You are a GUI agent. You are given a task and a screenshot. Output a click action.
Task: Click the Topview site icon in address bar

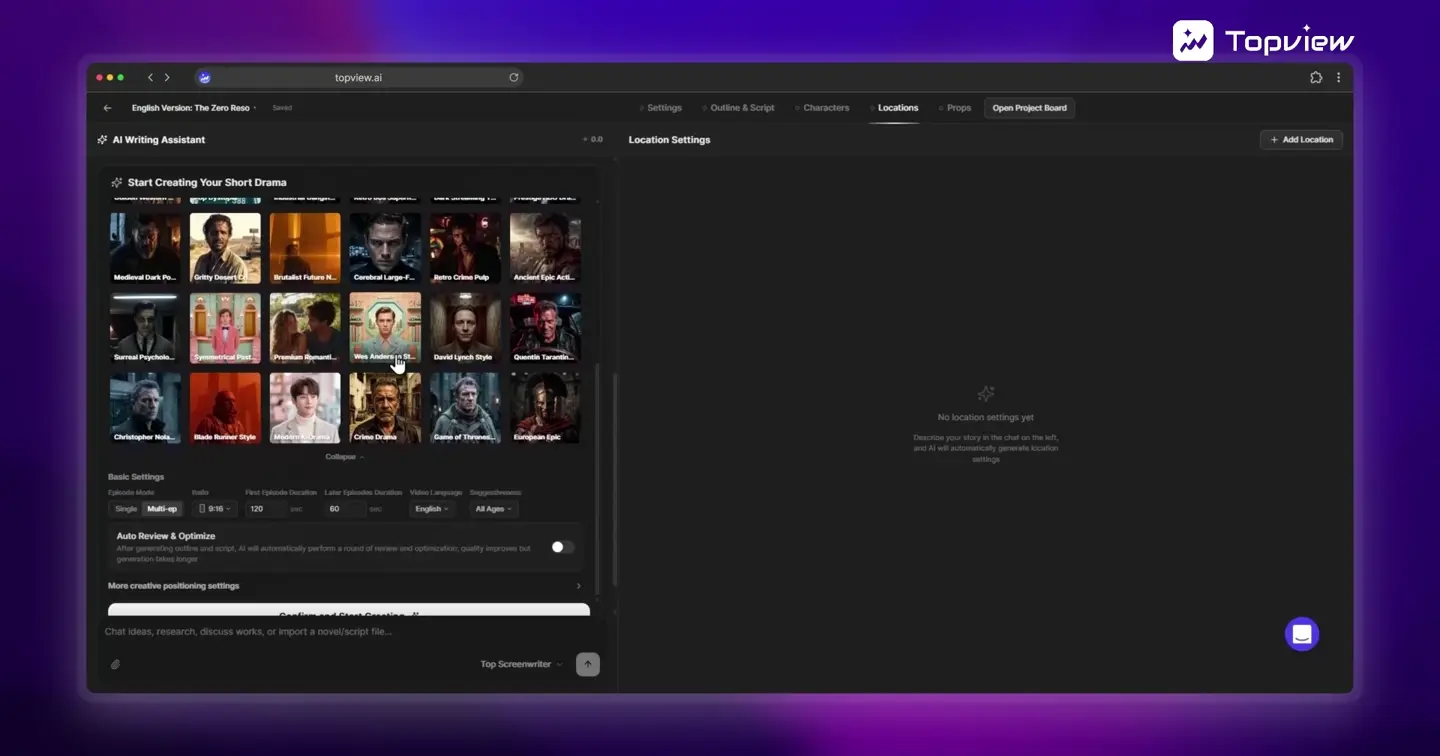click(x=204, y=77)
